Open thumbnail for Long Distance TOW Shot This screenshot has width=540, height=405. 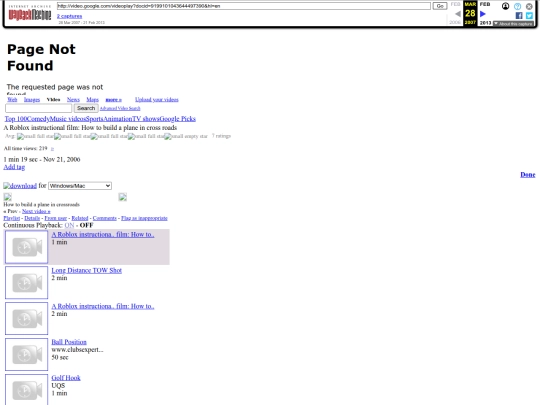[x=27, y=283]
